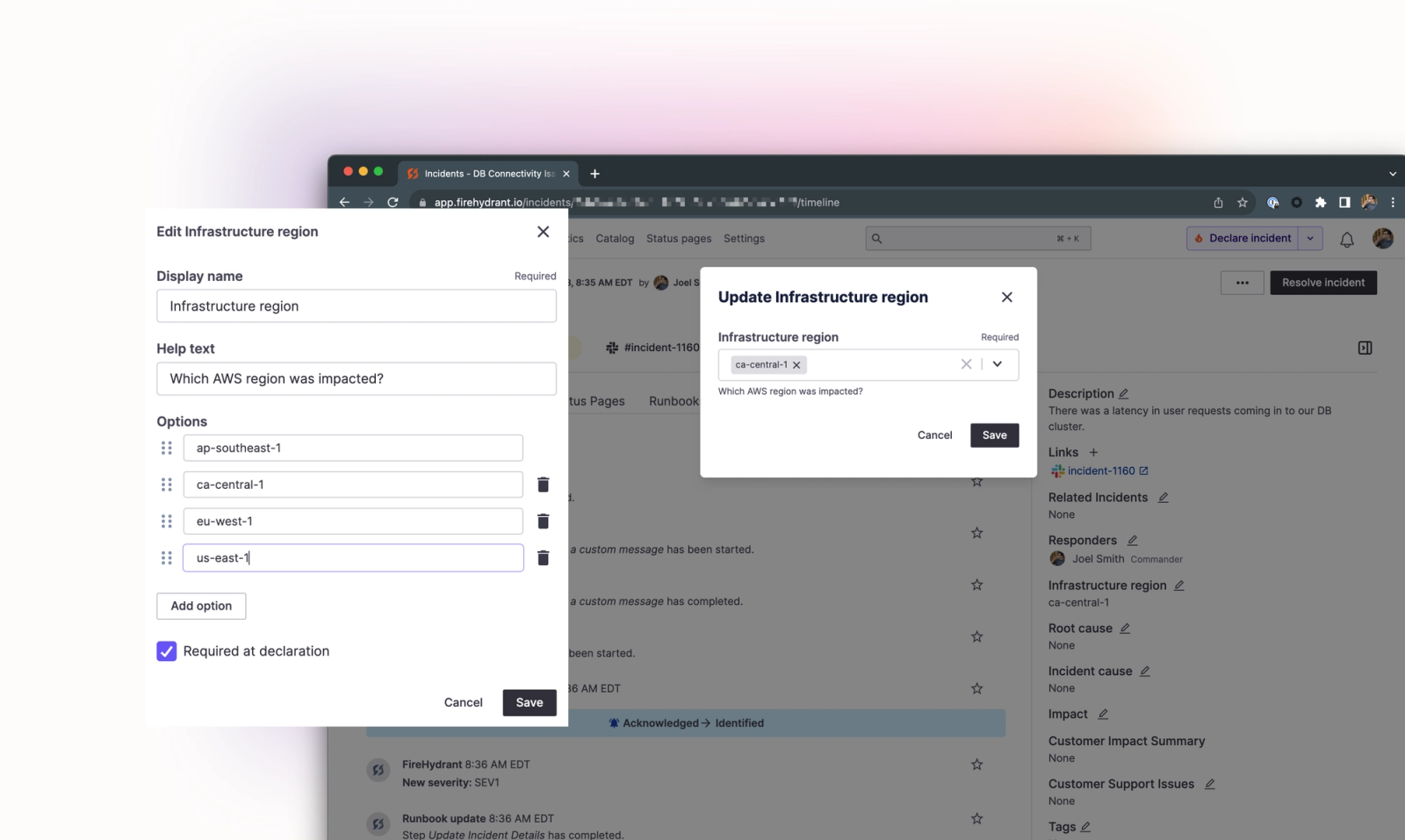The height and width of the screenshot is (840, 1405).
Task: Add a link with the plus icon
Action: point(1093,453)
